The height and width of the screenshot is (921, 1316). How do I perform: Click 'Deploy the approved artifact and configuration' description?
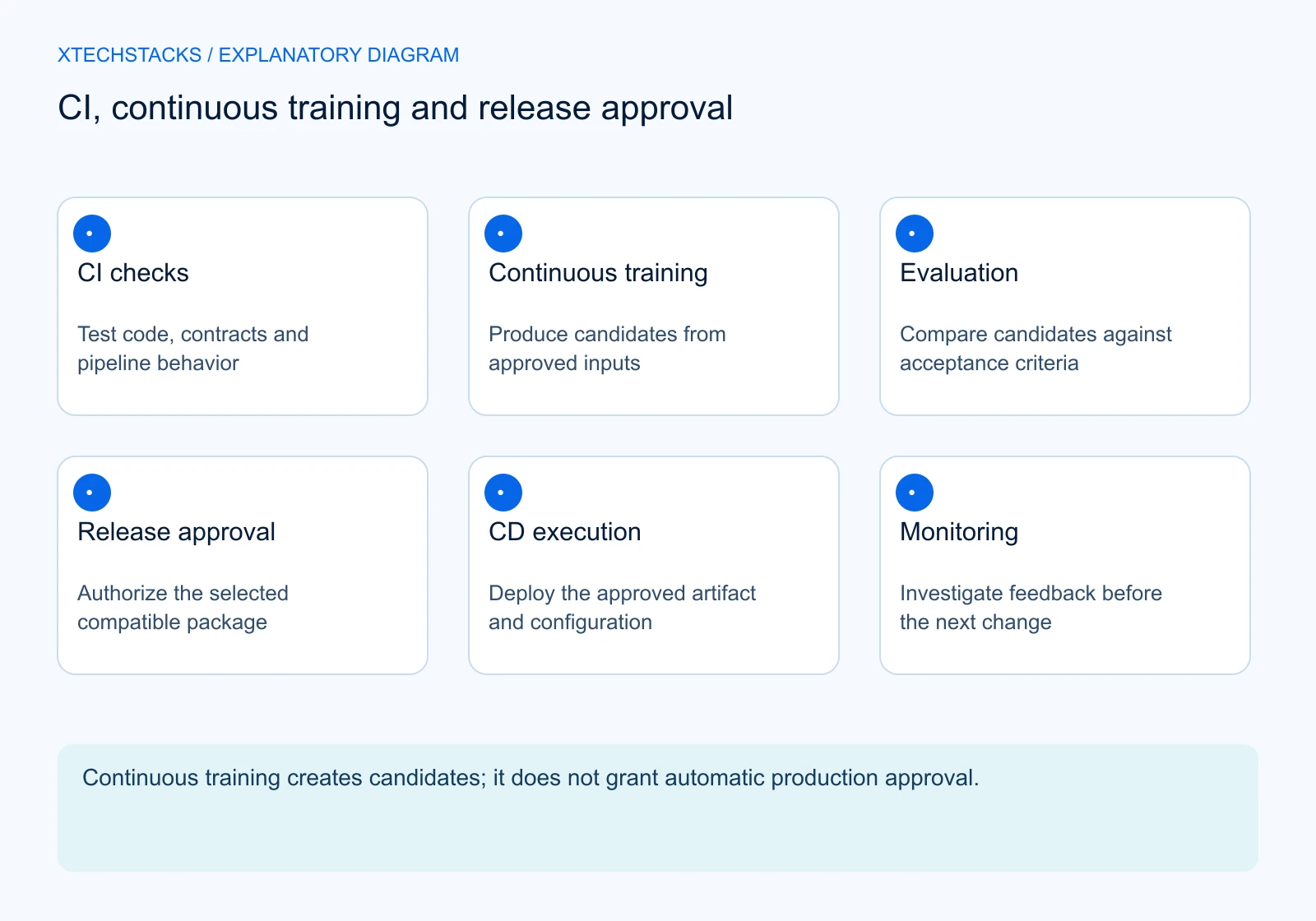[622, 608]
